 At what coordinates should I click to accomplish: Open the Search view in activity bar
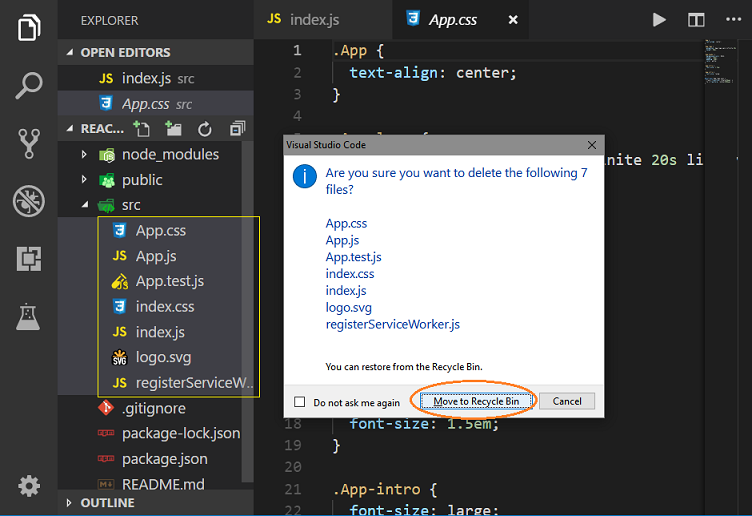pyautogui.click(x=29, y=85)
